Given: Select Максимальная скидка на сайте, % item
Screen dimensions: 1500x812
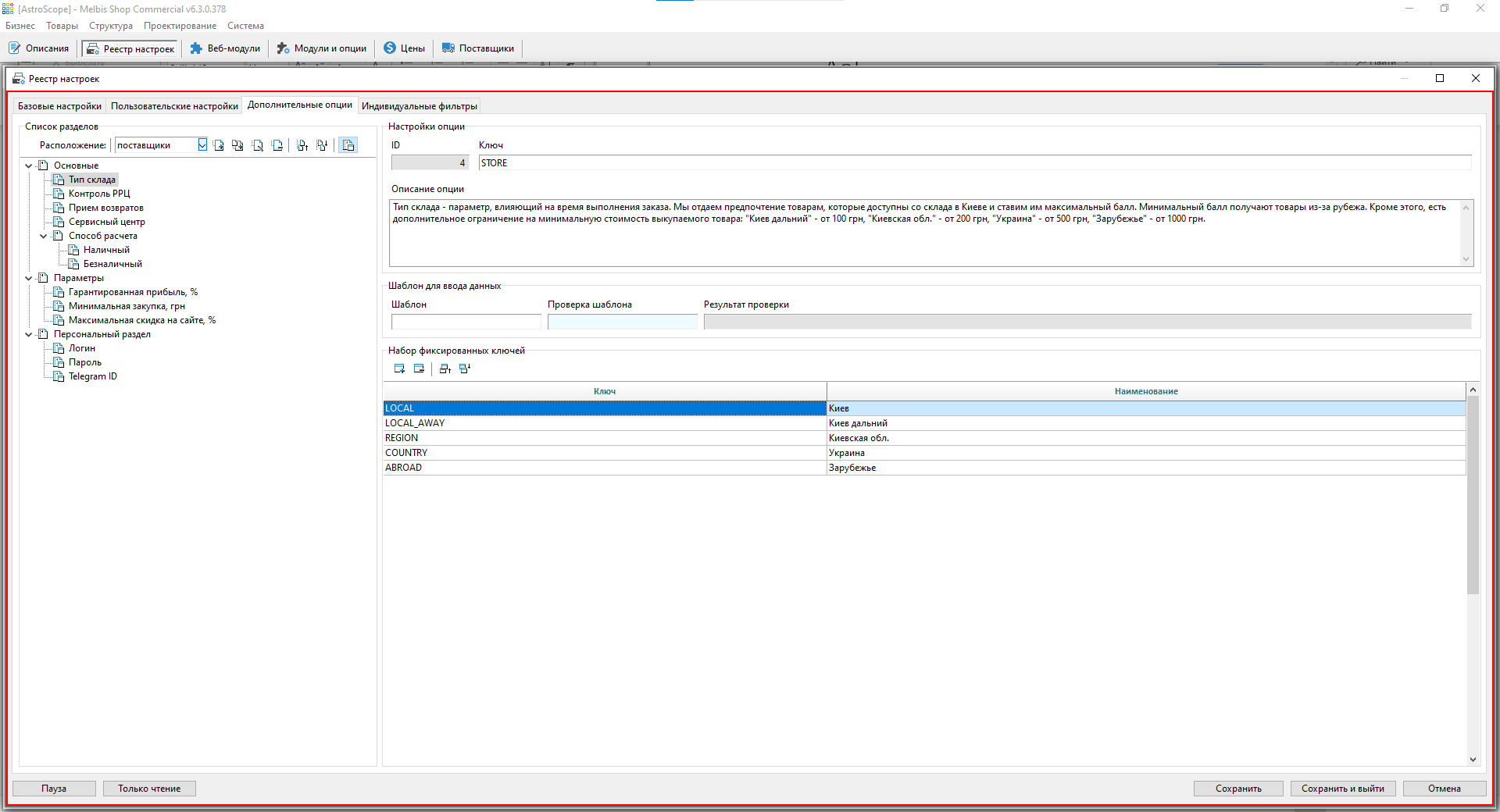Looking at the screenshot, I should 142,320.
